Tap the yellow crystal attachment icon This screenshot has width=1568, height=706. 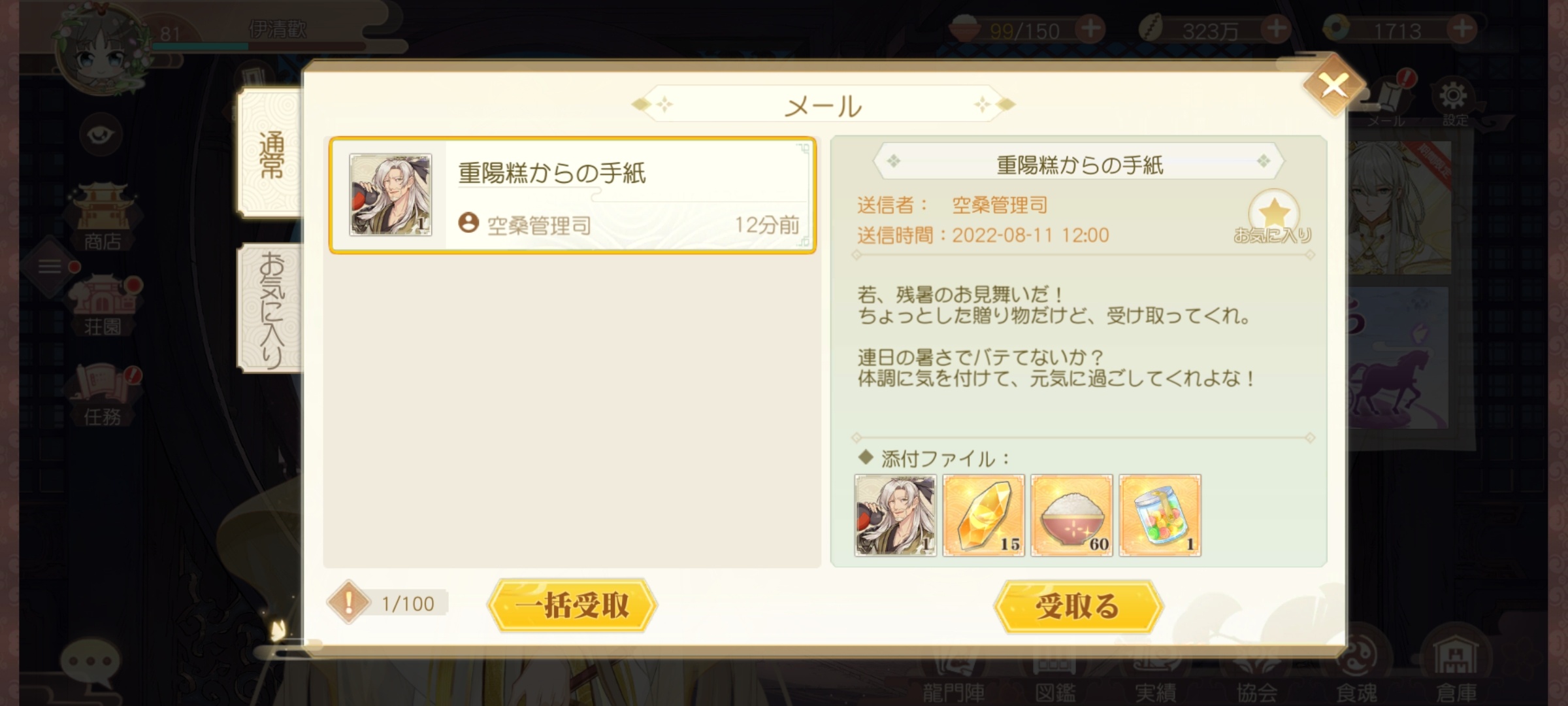(983, 516)
